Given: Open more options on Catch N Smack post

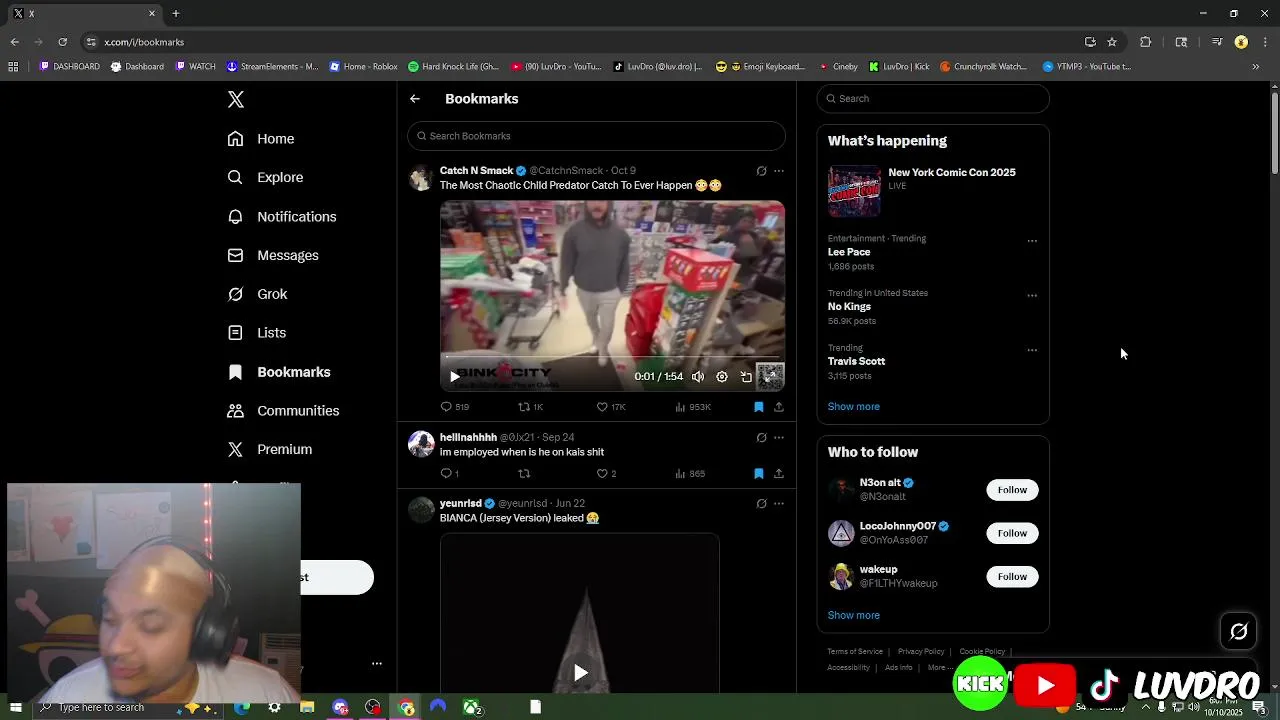Looking at the screenshot, I should tap(779, 171).
